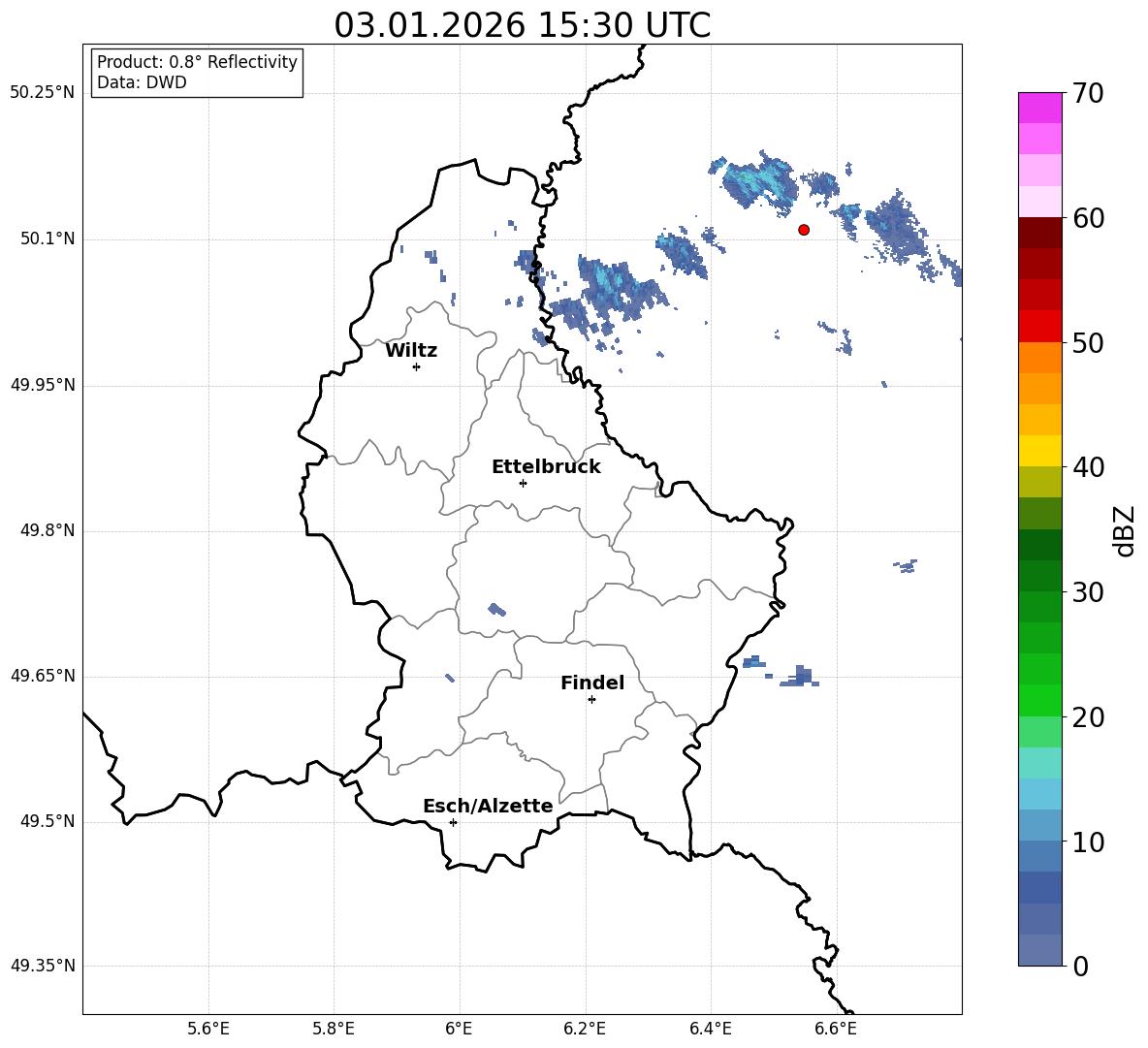Click the Findel station cross marker
The image size is (1148, 1048).
pyautogui.click(x=592, y=700)
